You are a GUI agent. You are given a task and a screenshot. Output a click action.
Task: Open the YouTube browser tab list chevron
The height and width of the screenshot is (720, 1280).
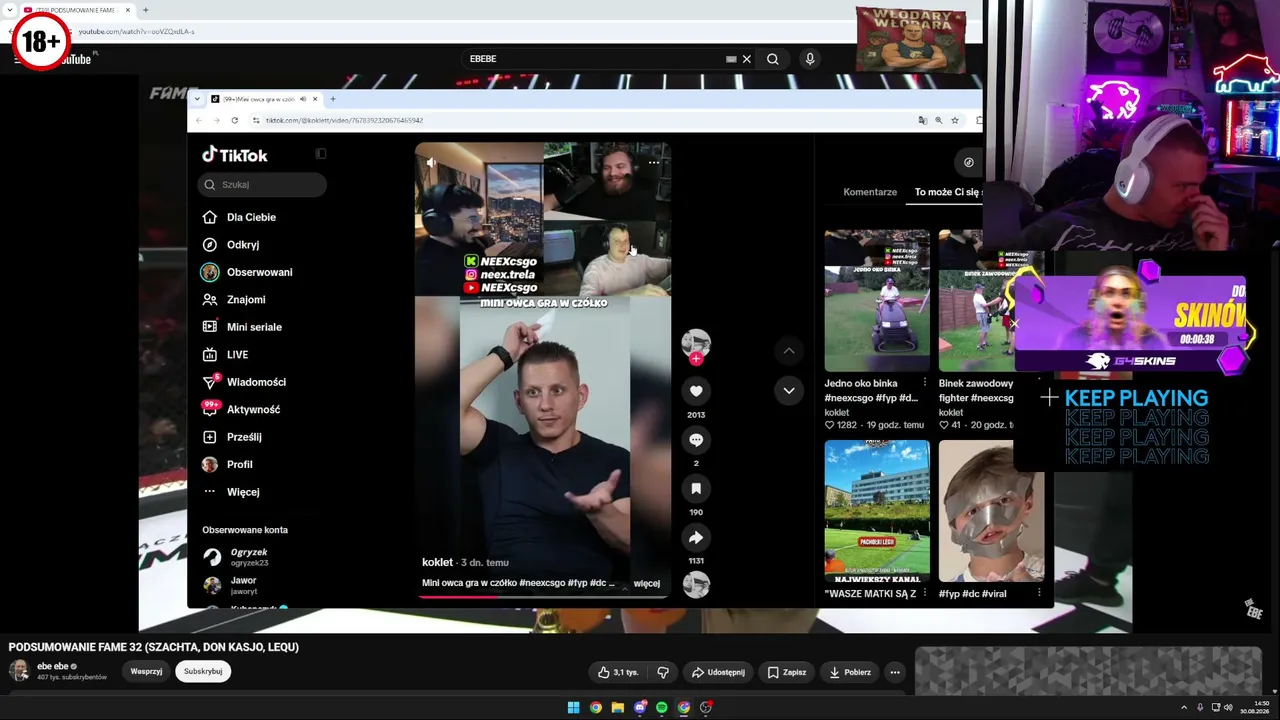10,10
